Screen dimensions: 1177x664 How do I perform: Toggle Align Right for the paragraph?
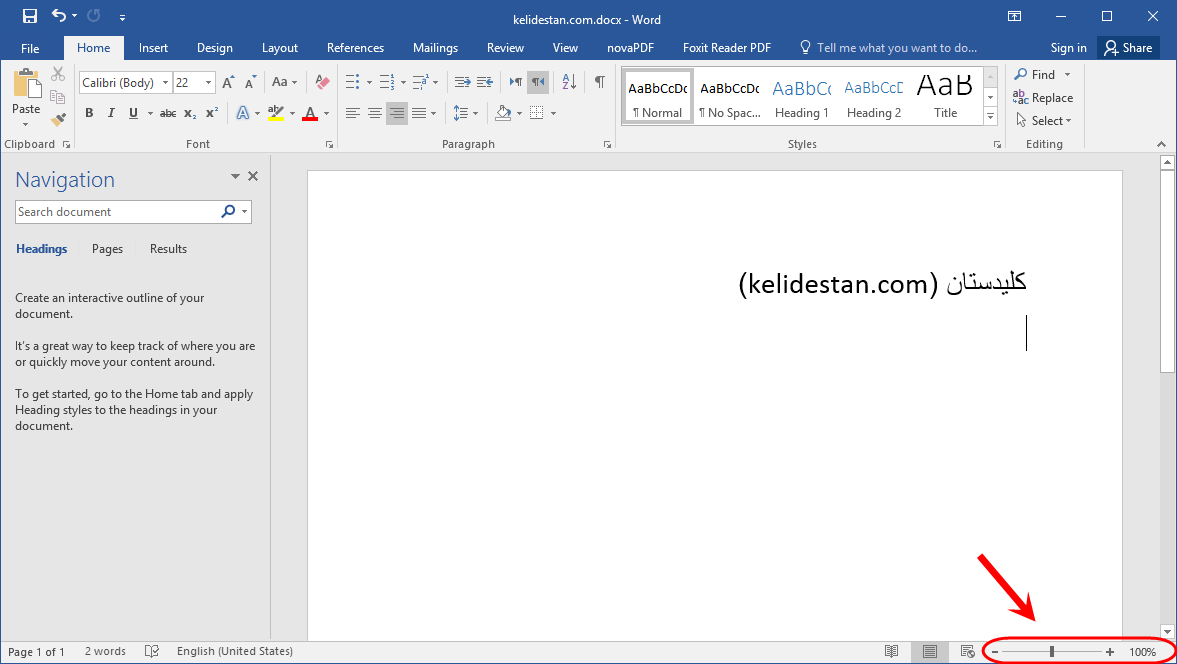397,113
